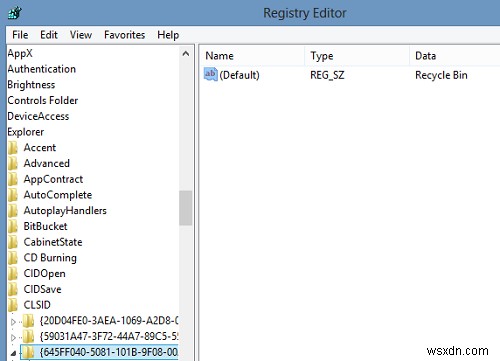Select the {20D04FE0-3AEA-1069-A2D8 key label
Image resolution: width=500 pixels, height=361 pixels.
pos(109,321)
